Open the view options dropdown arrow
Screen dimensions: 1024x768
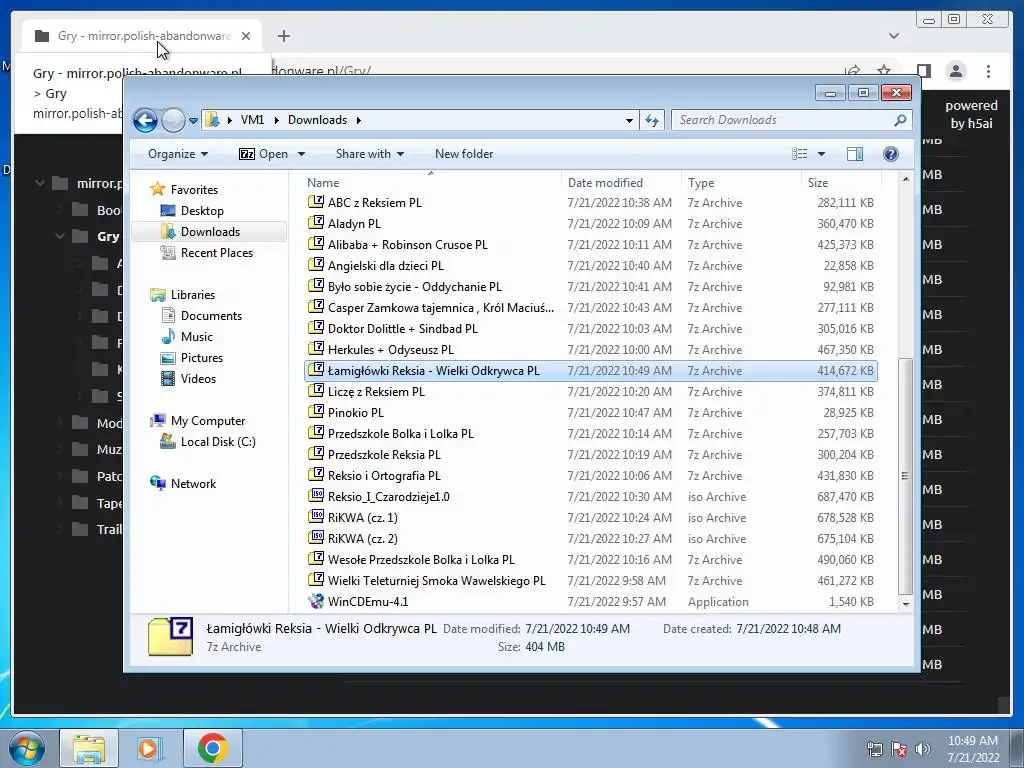pyautogui.click(x=822, y=154)
